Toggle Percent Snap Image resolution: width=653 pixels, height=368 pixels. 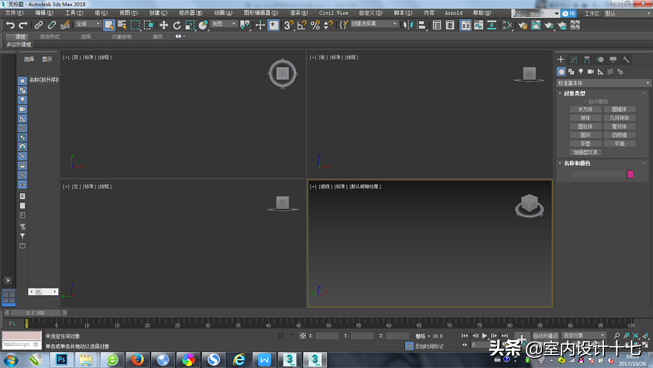point(315,25)
